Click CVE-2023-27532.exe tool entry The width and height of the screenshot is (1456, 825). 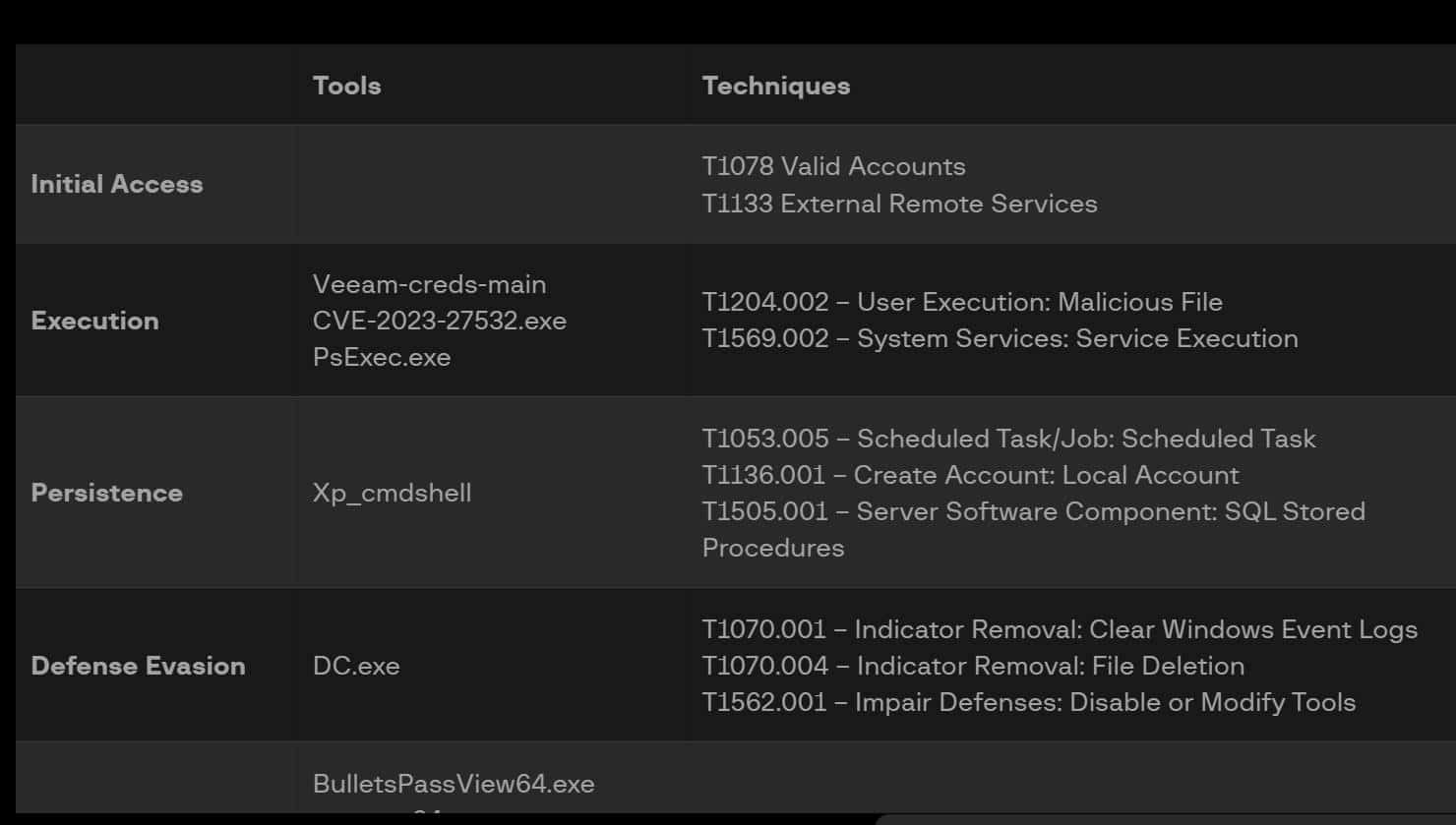439,321
